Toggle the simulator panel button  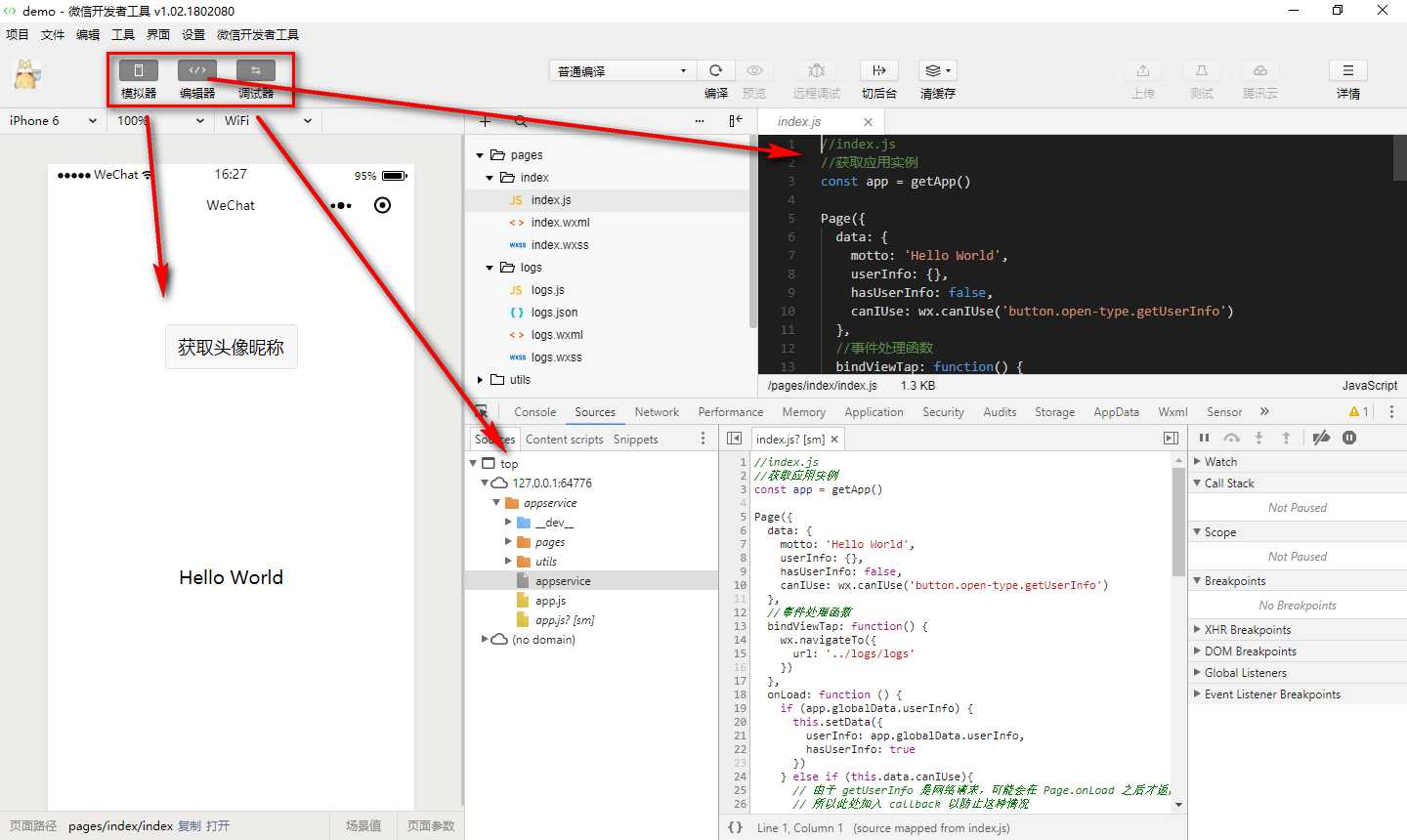[139, 70]
